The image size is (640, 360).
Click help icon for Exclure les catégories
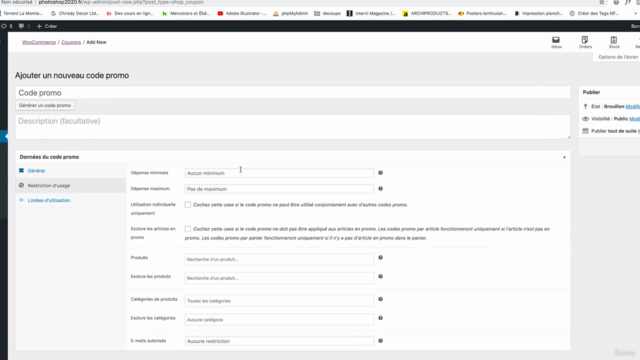pos(380,318)
